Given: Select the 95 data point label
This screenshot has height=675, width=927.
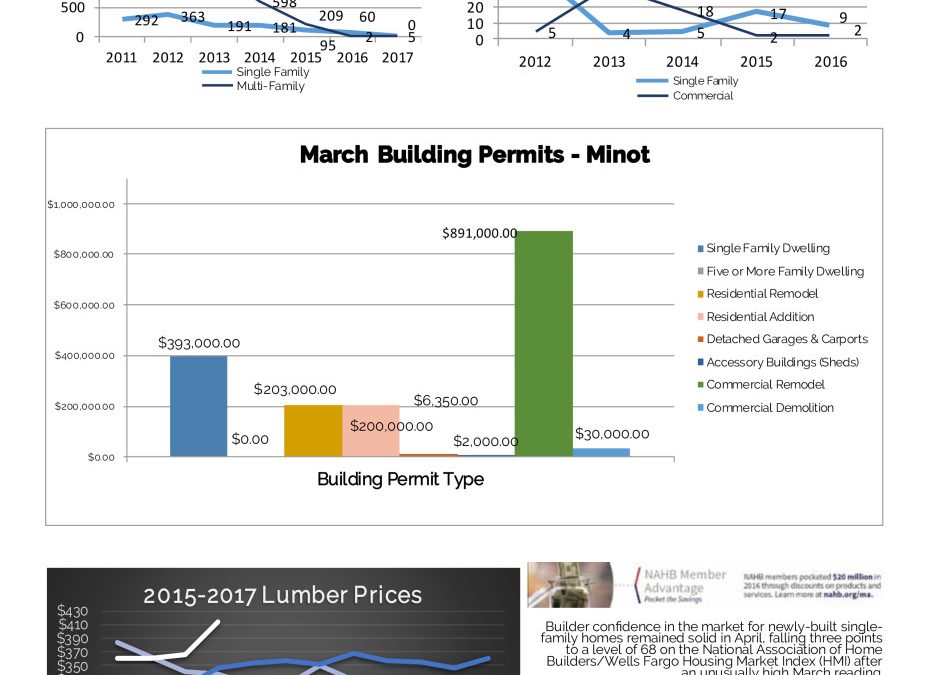Looking at the screenshot, I should pyautogui.click(x=328, y=46).
